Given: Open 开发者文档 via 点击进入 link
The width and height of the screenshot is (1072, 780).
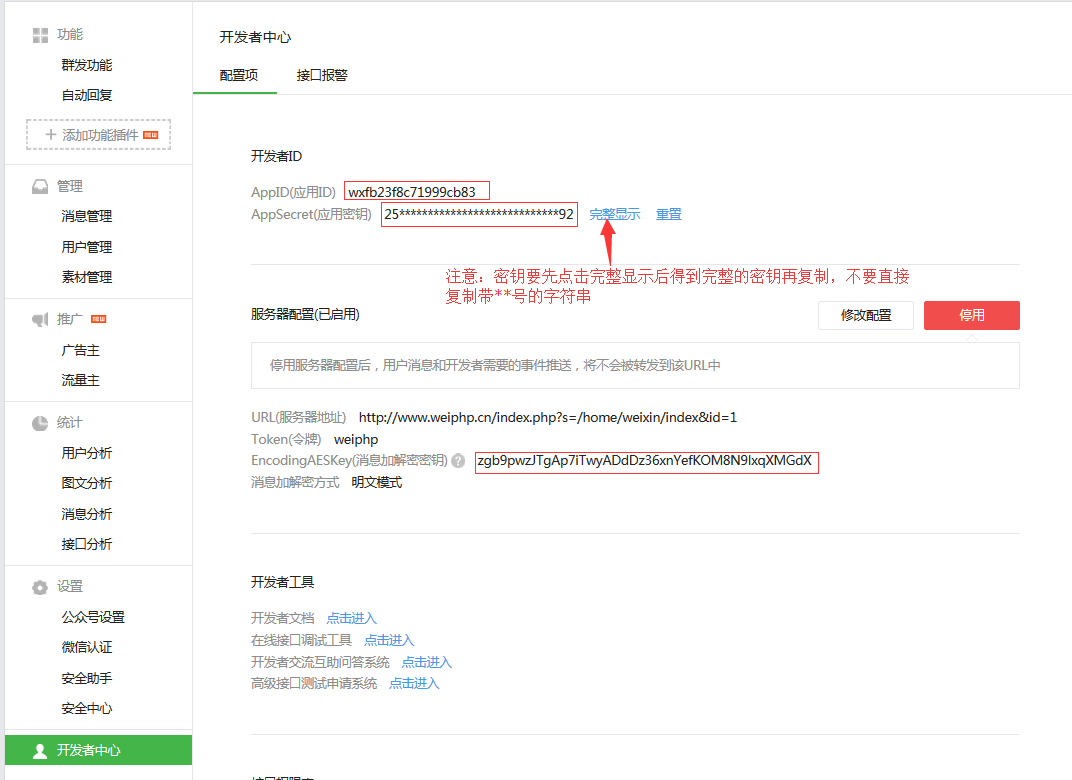Looking at the screenshot, I should tap(351, 618).
